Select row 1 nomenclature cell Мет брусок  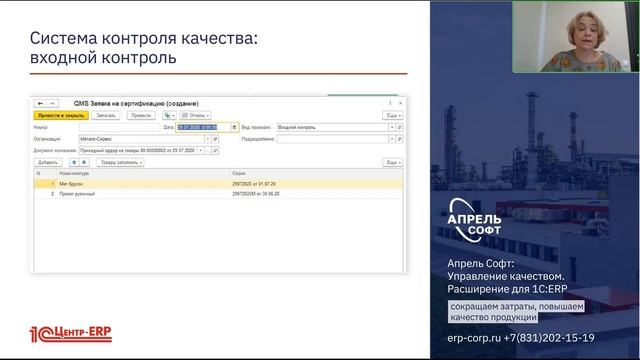pos(144,184)
